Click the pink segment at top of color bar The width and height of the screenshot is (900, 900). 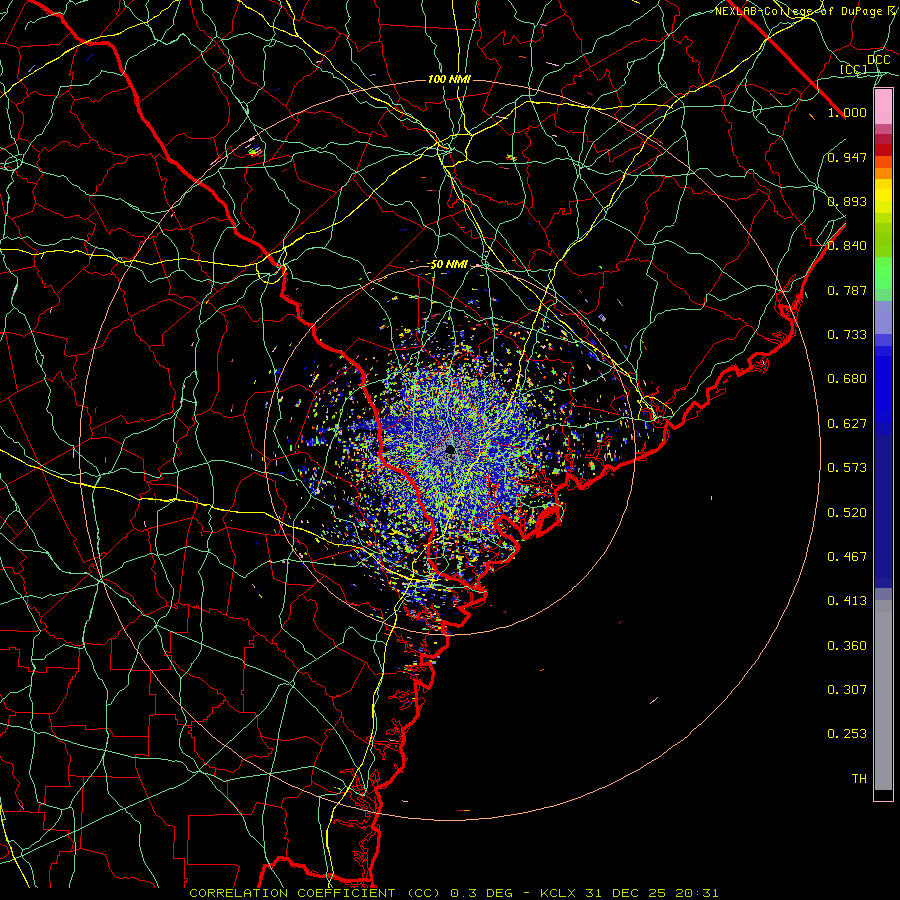(x=883, y=107)
